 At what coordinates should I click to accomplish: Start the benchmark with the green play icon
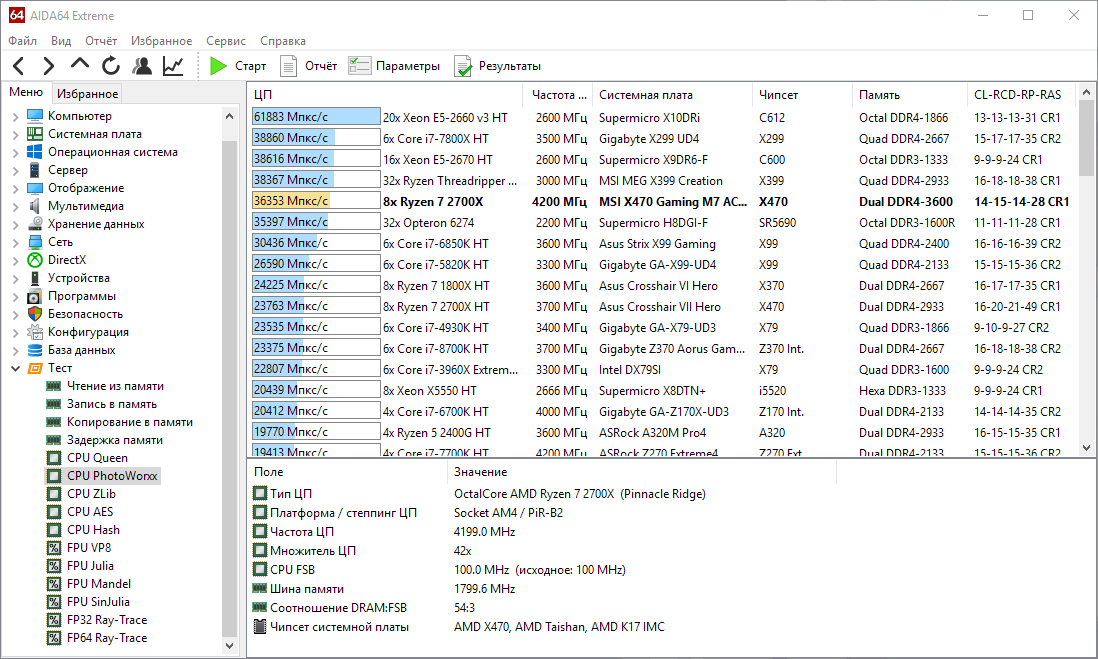(x=218, y=66)
